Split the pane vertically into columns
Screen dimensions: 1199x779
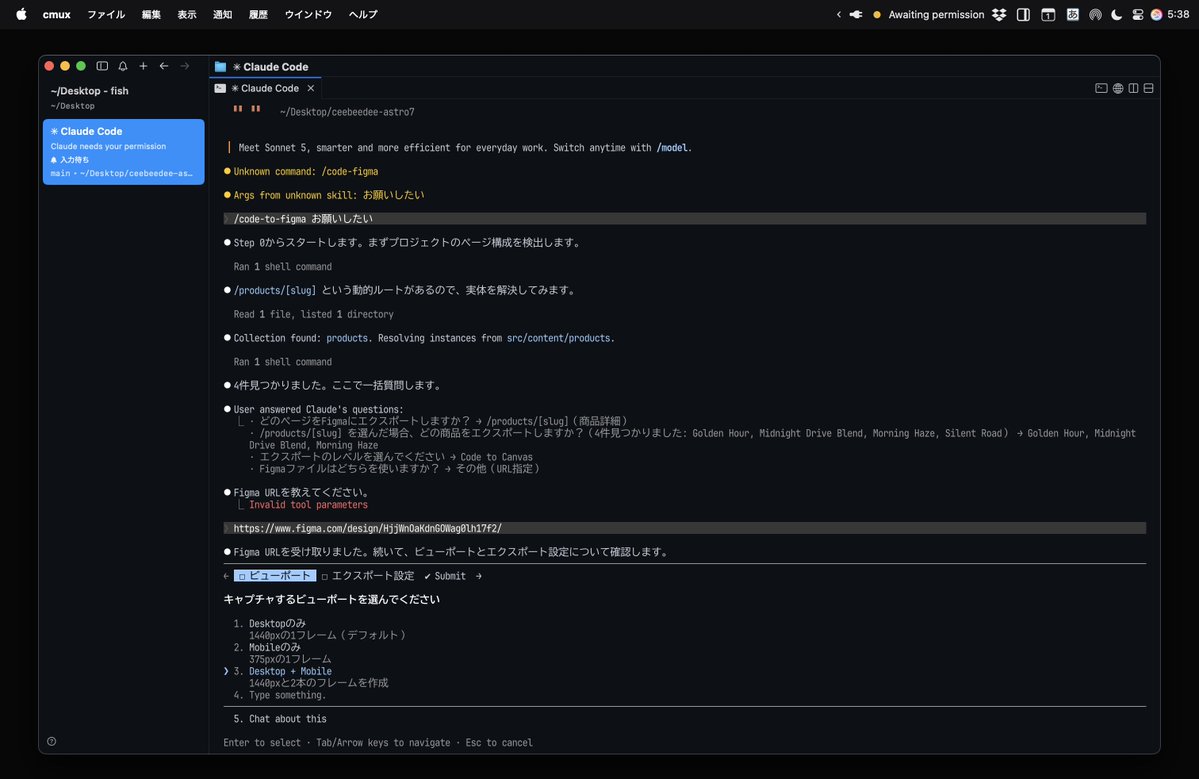[x=1133, y=89]
